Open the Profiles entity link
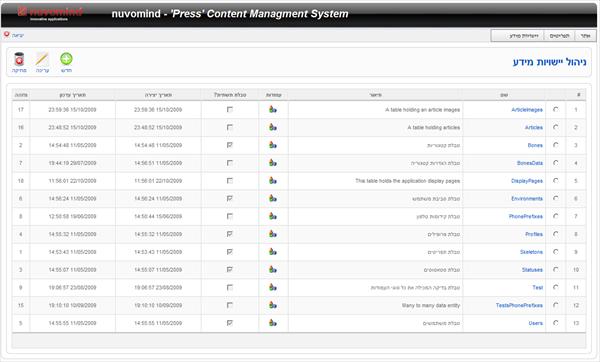600x362 pixels. pos(534,234)
